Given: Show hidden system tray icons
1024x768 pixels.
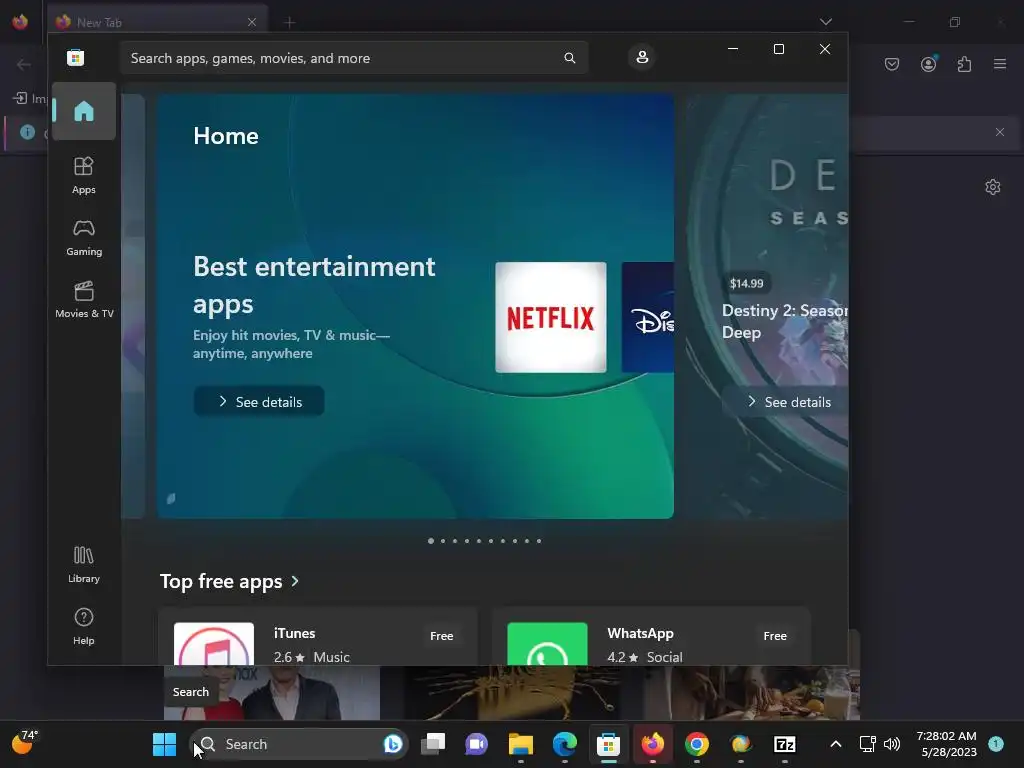Looking at the screenshot, I should click(x=835, y=744).
